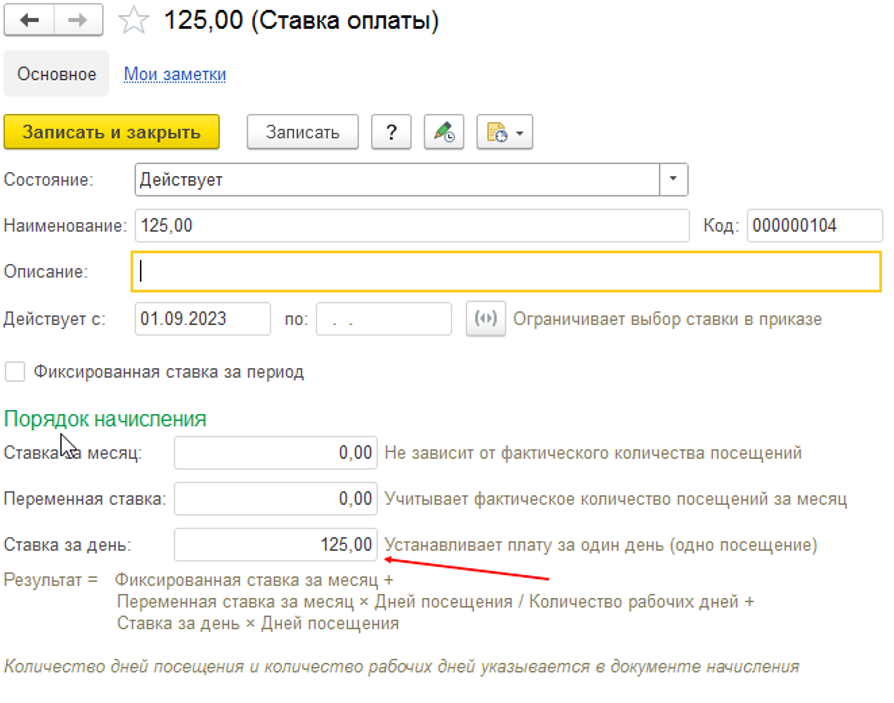Click the period-limit icon beside end date
Viewport: 894px width, 703px height.
pos(486,319)
